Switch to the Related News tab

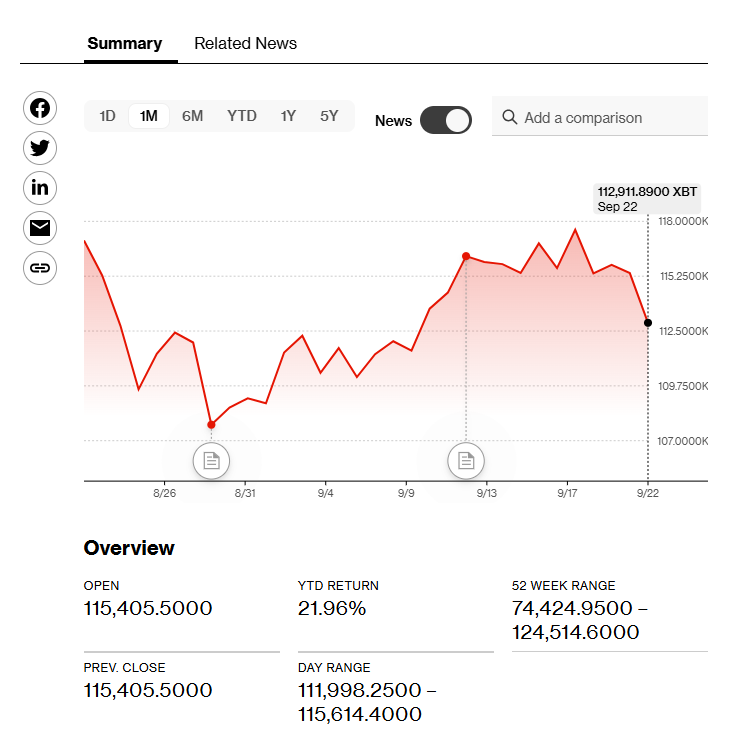(x=245, y=44)
